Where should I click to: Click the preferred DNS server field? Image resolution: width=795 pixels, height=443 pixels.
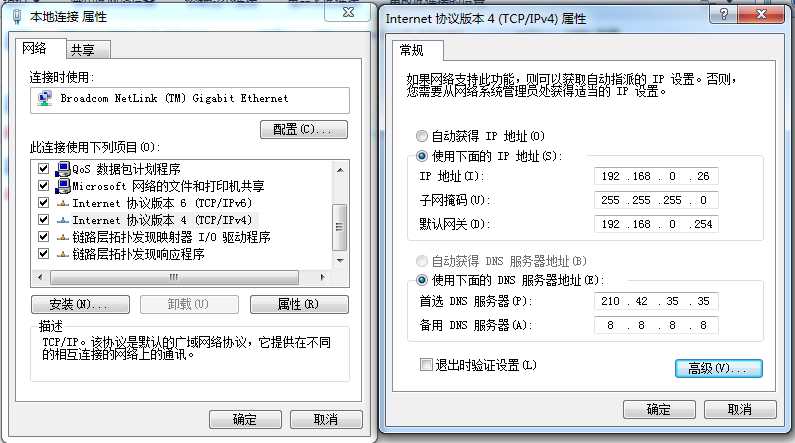[656, 301]
